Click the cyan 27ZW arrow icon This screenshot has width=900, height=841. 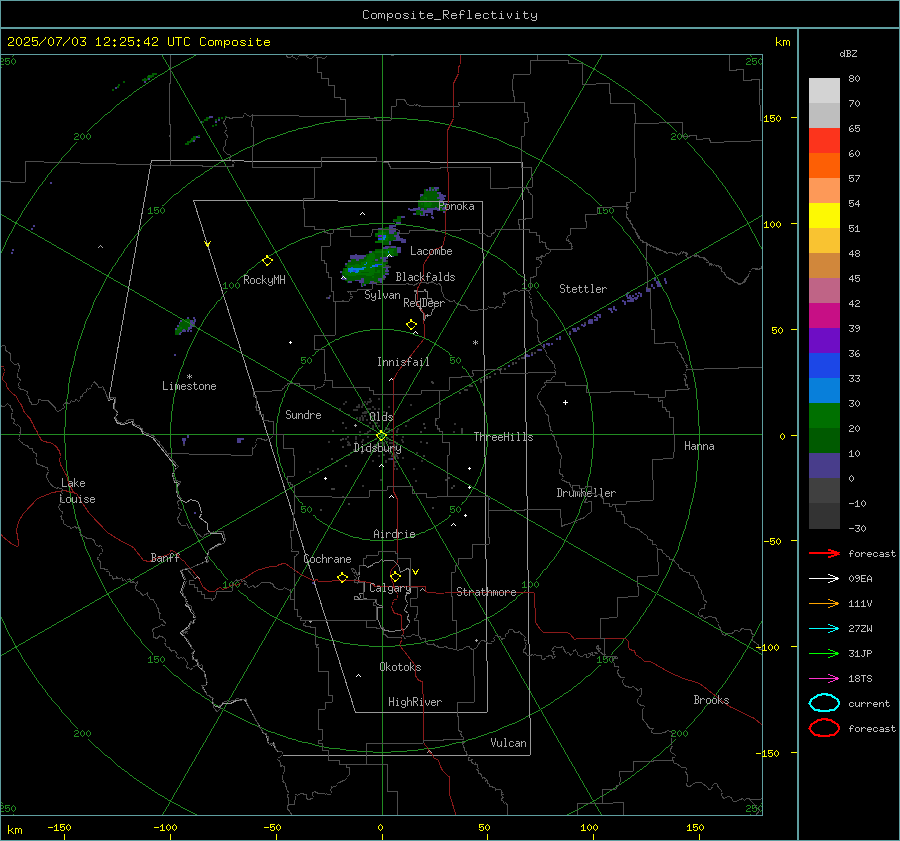824,629
